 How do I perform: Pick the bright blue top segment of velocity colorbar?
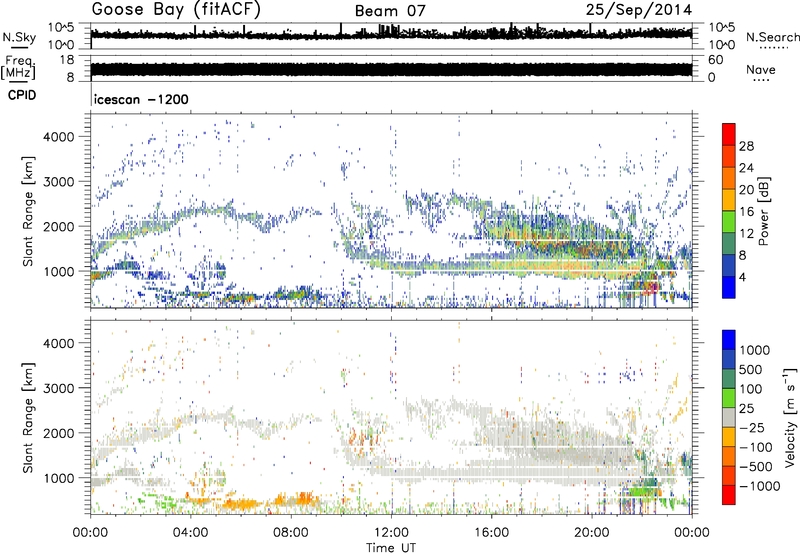[729, 340]
